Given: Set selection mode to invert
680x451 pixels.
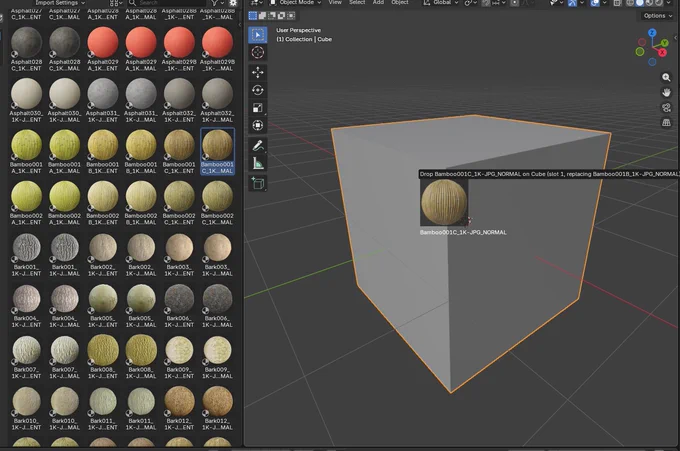Looking at the screenshot, I should (x=281, y=16).
